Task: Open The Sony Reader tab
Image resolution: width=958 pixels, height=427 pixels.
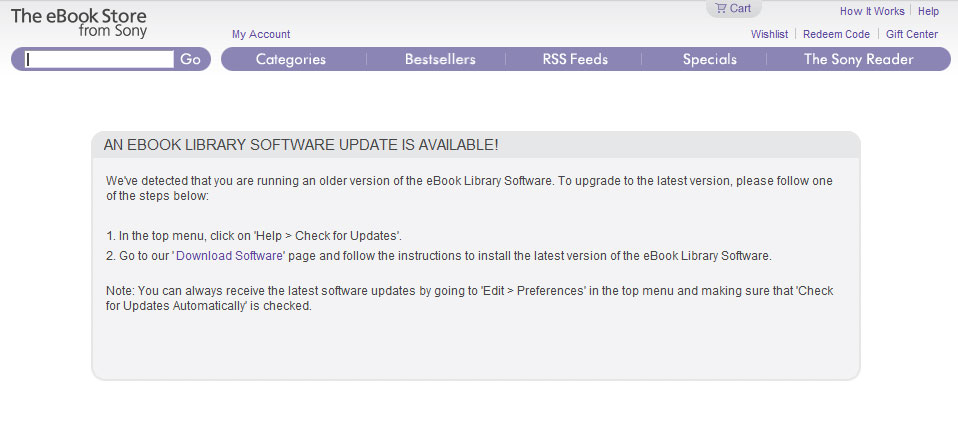Action: 858,59
